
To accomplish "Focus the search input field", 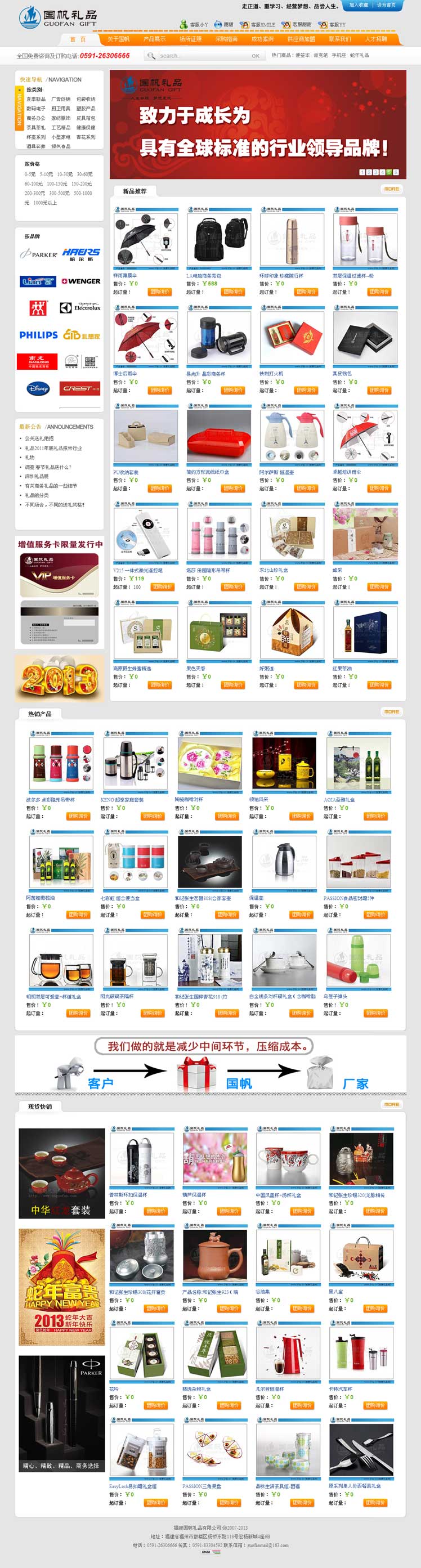I will point(203,55).
